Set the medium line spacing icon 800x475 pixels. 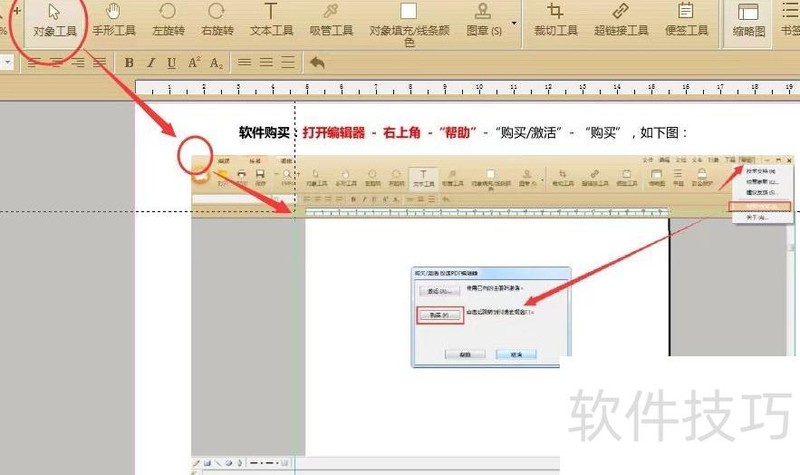pos(266,62)
